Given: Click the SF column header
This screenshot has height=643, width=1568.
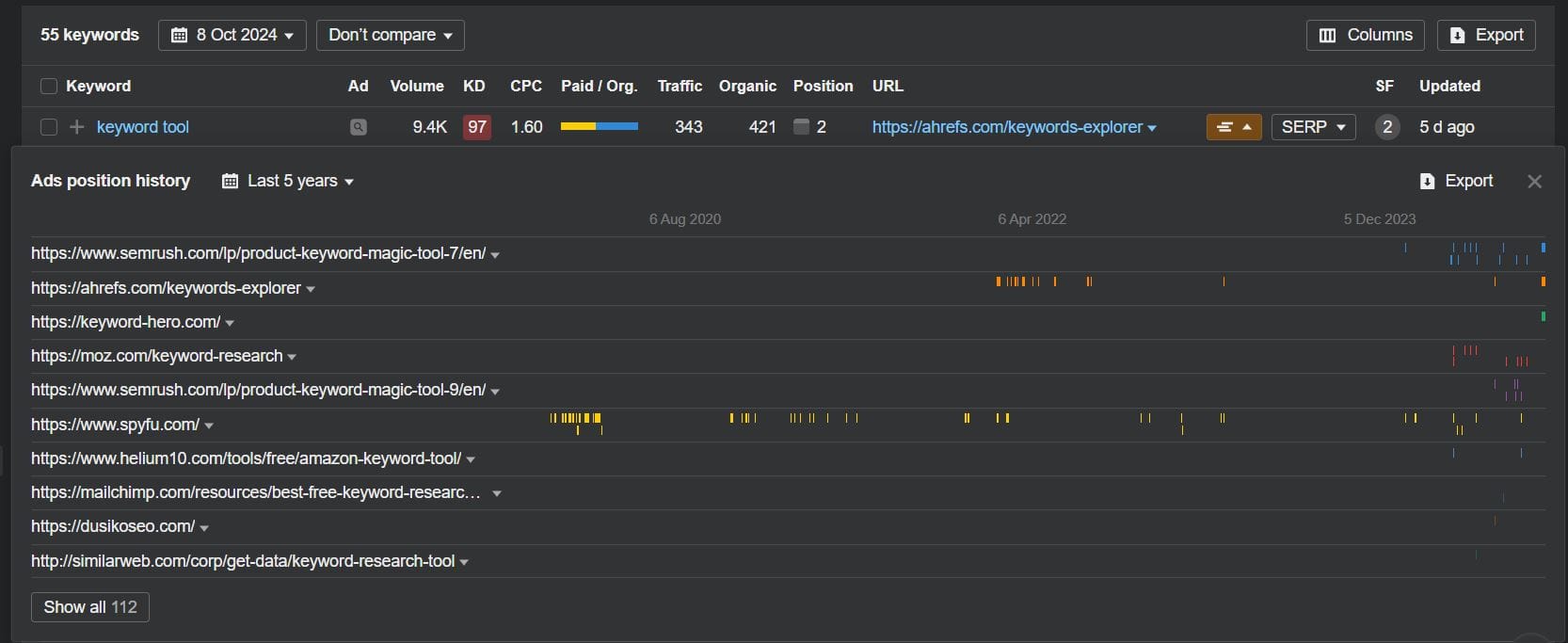Looking at the screenshot, I should pyautogui.click(x=1384, y=86).
